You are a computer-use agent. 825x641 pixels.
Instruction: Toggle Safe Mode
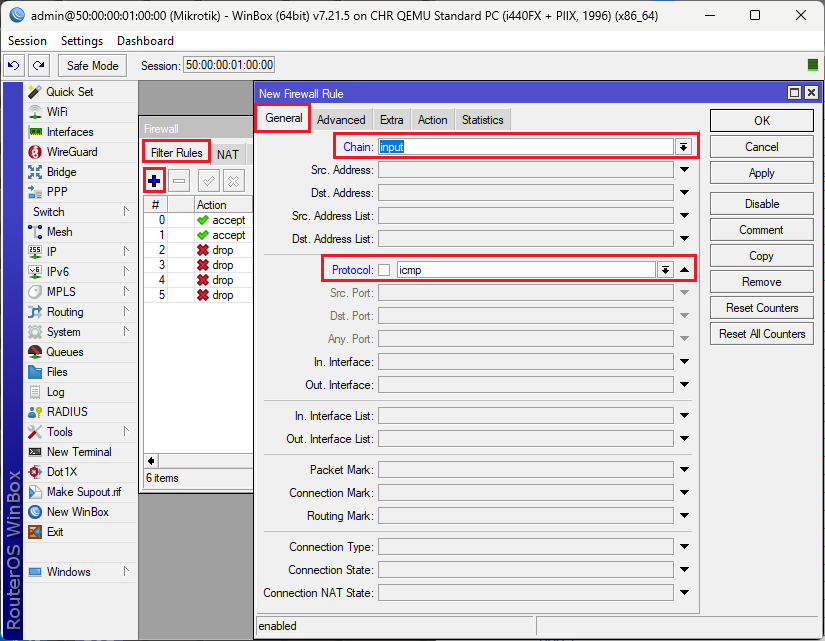pos(93,65)
